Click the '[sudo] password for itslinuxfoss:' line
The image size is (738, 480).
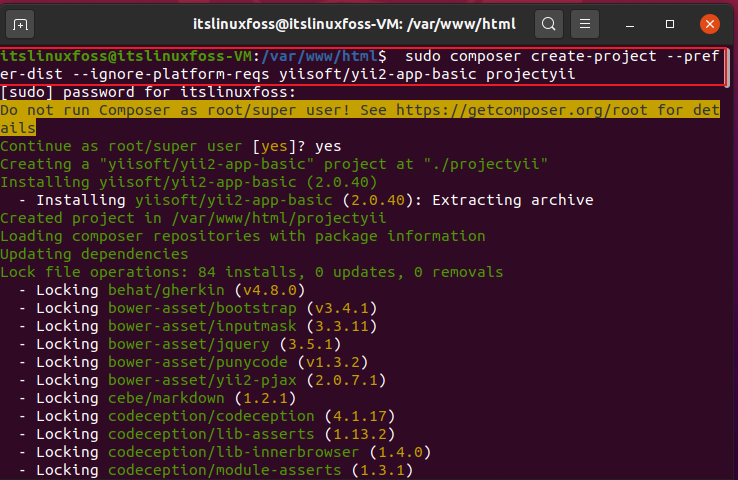coord(148,92)
